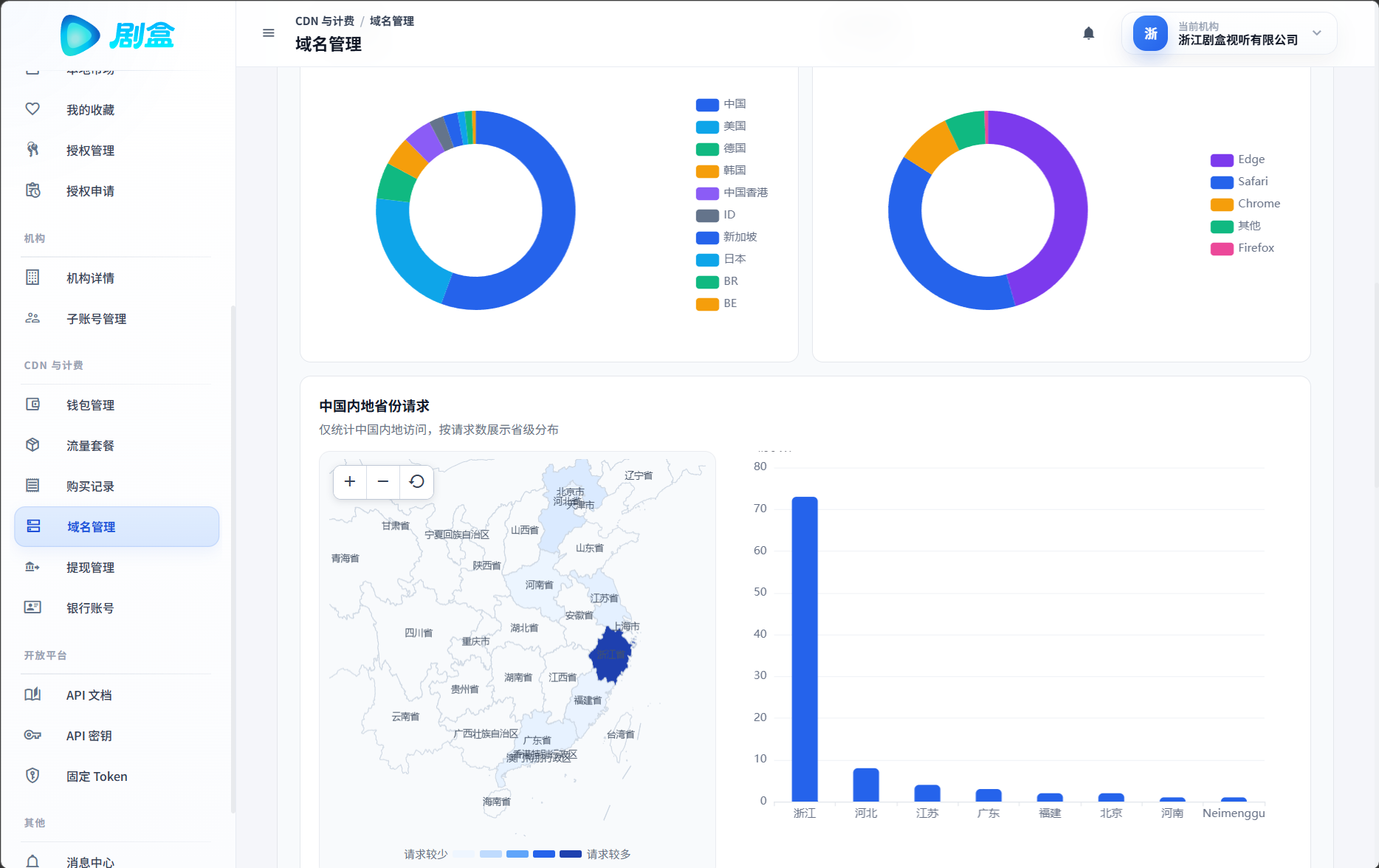Click the 域名管理 breadcrumb link
Screen dimensions: 1379x868
point(392,21)
